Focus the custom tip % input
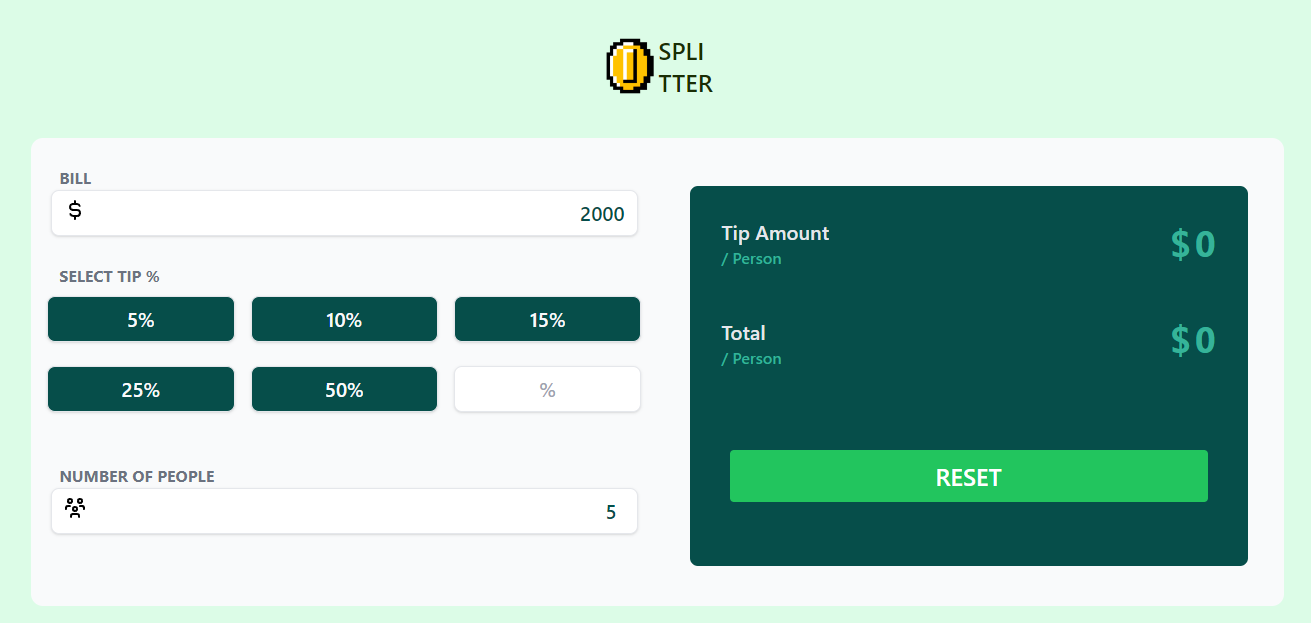1311x623 pixels. [547, 390]
